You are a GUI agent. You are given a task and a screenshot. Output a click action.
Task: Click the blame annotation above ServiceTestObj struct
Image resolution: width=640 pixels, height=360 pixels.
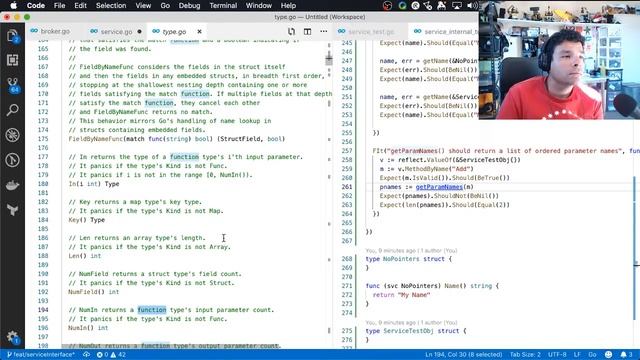(x=411, y=323)
